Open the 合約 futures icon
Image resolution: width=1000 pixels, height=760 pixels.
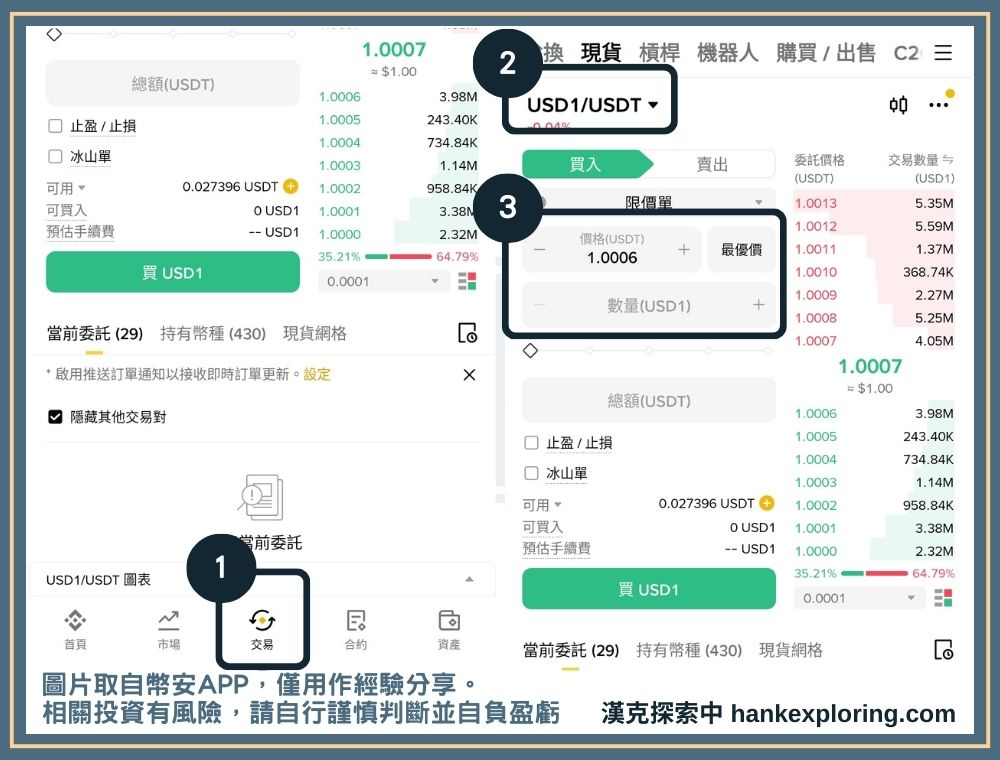[x=355, y=620]
